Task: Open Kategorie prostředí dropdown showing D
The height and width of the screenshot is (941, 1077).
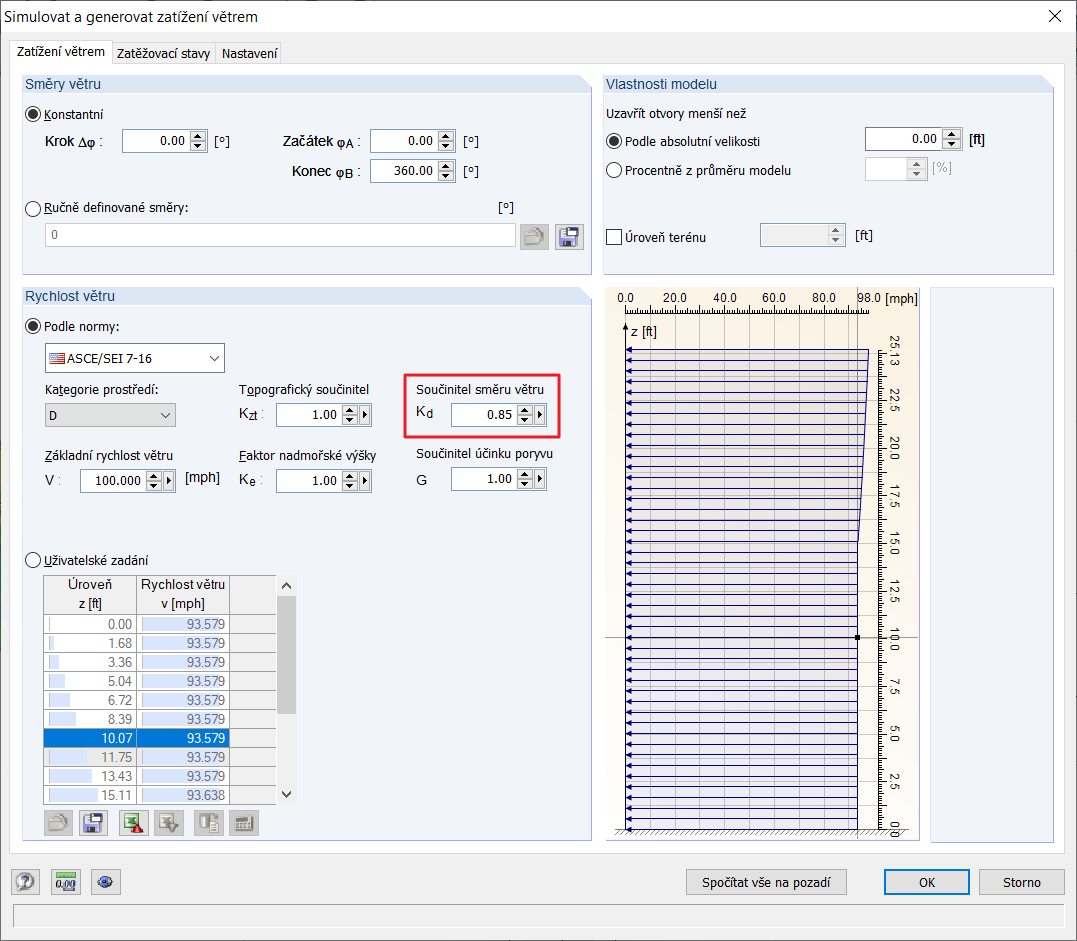Action: pyautogui.click(x=110, y=415)
